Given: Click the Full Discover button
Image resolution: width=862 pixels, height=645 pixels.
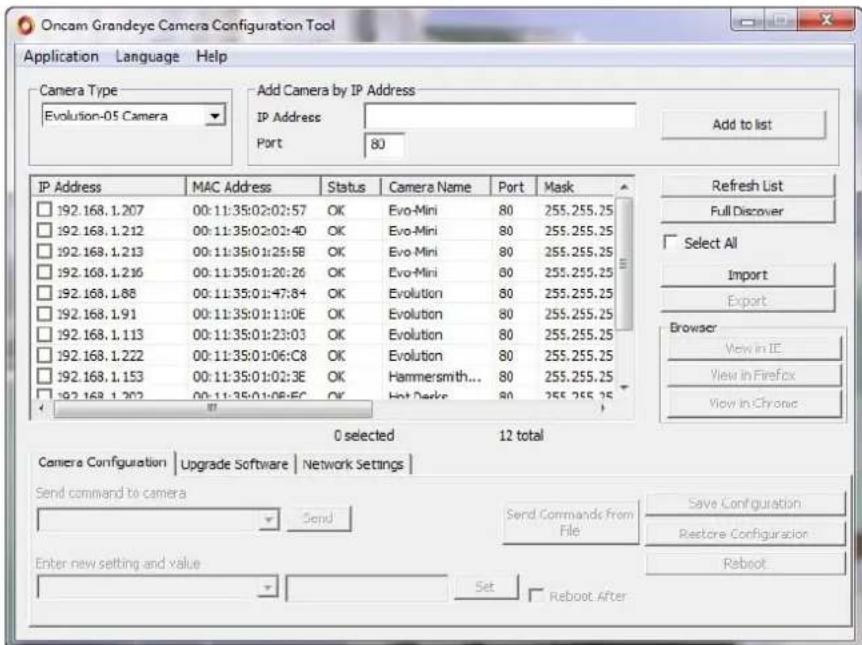Looking at the screenshot, I should (x=747, y=211).
